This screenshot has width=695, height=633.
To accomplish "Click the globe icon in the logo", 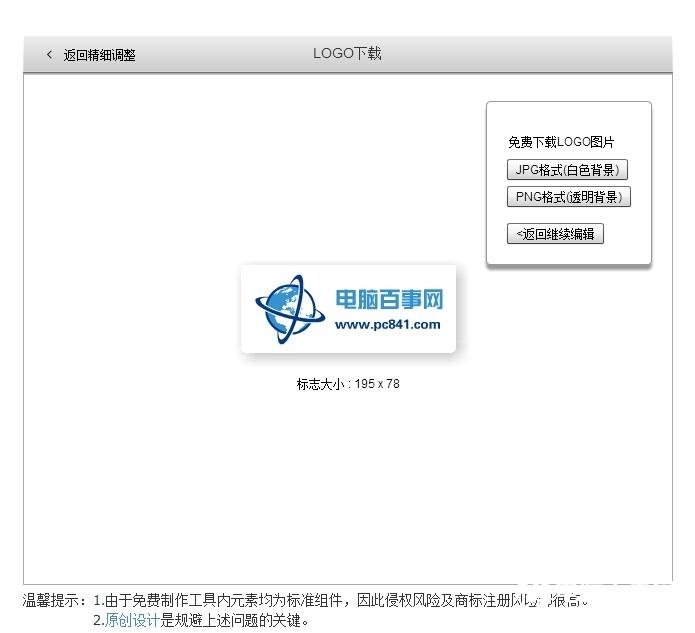I will (x=290, y=309).
